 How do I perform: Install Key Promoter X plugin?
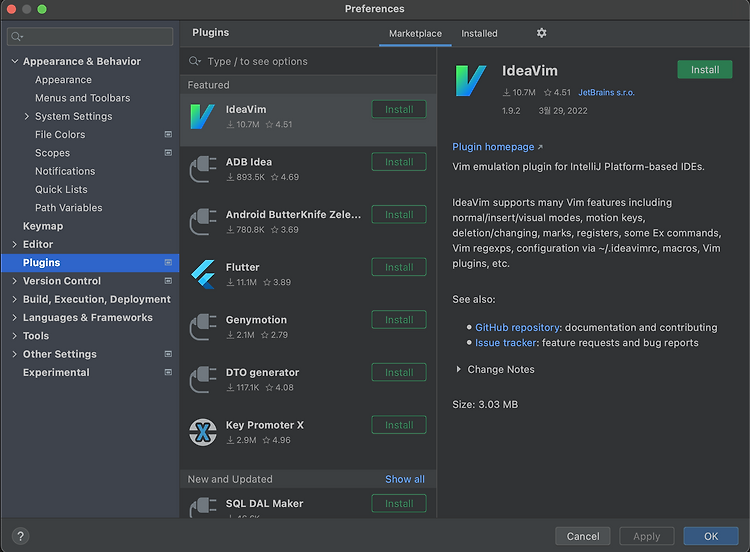[x=399, y=425]
